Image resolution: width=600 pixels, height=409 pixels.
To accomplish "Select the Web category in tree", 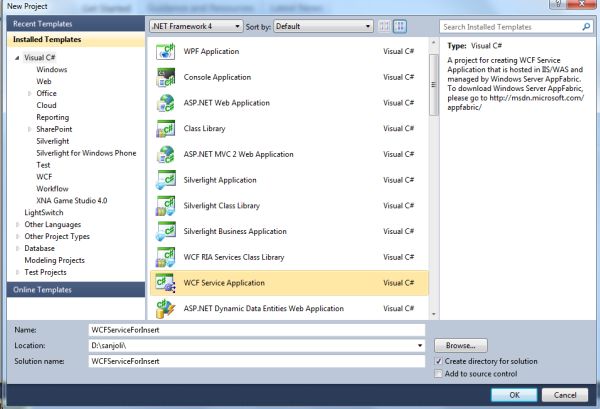I will click(x=44, y=81).
